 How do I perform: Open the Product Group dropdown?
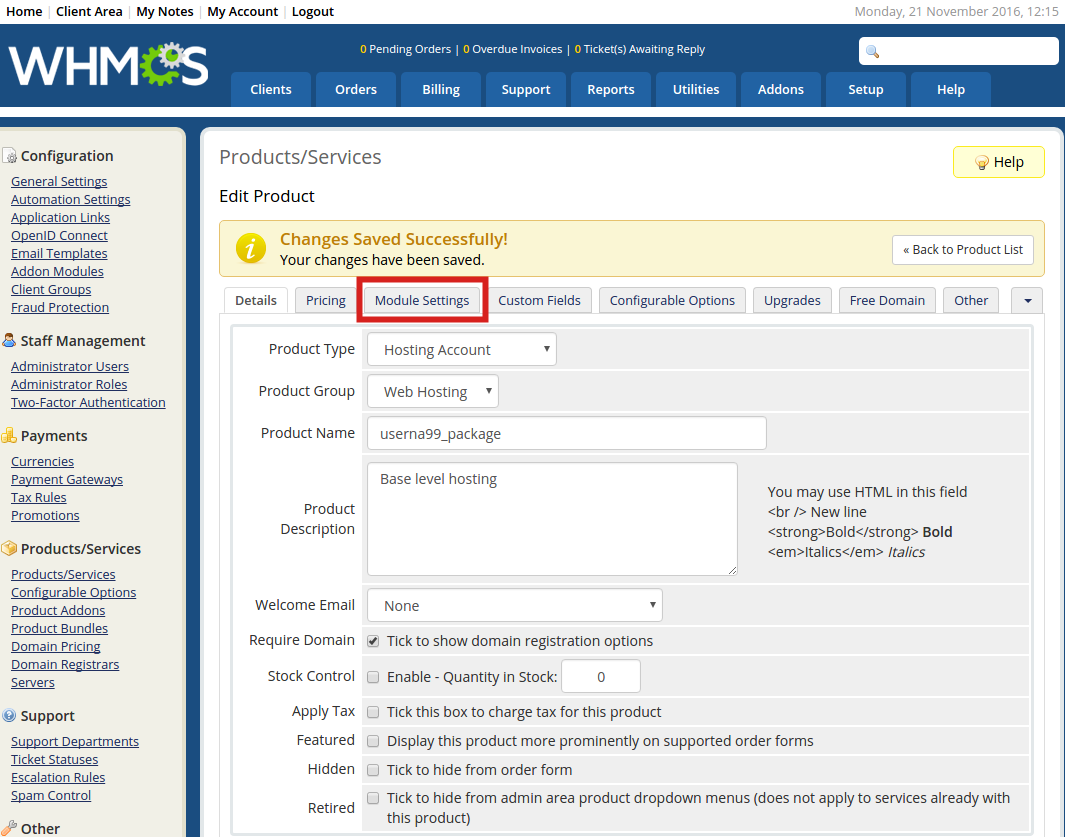pos(433,391)
